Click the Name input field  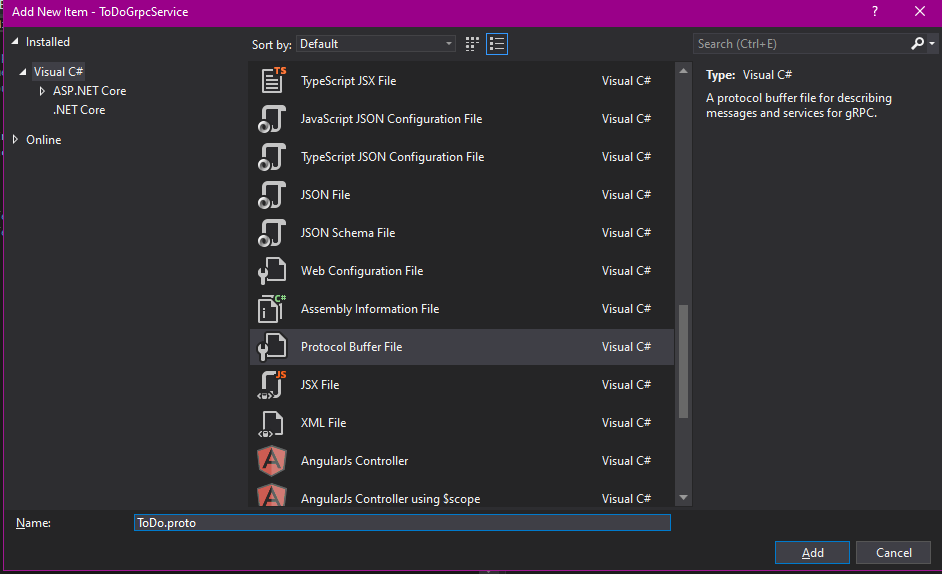[401, 523]
